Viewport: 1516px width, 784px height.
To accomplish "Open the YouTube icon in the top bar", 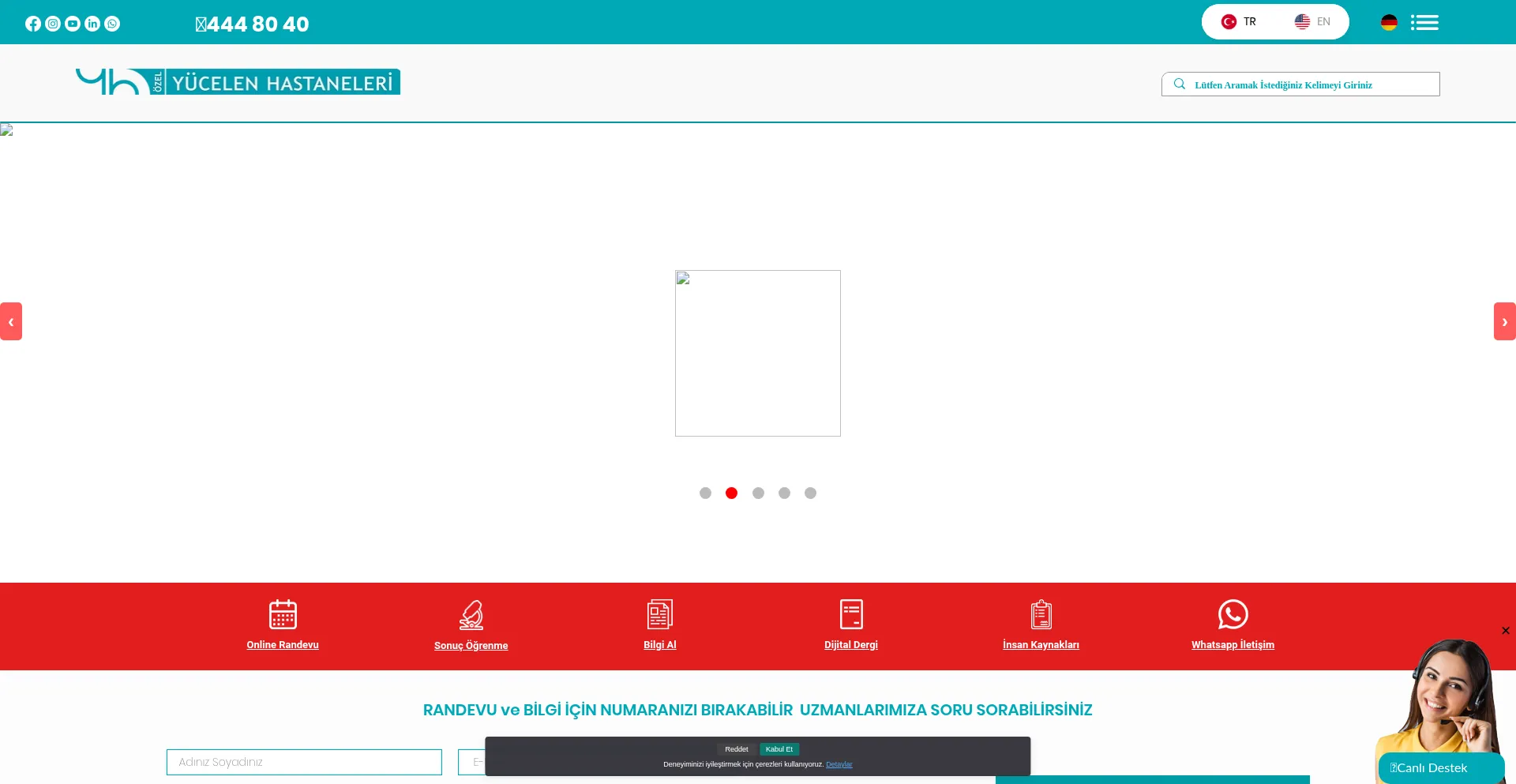I will pyautogui.click(x=73, y=24).
